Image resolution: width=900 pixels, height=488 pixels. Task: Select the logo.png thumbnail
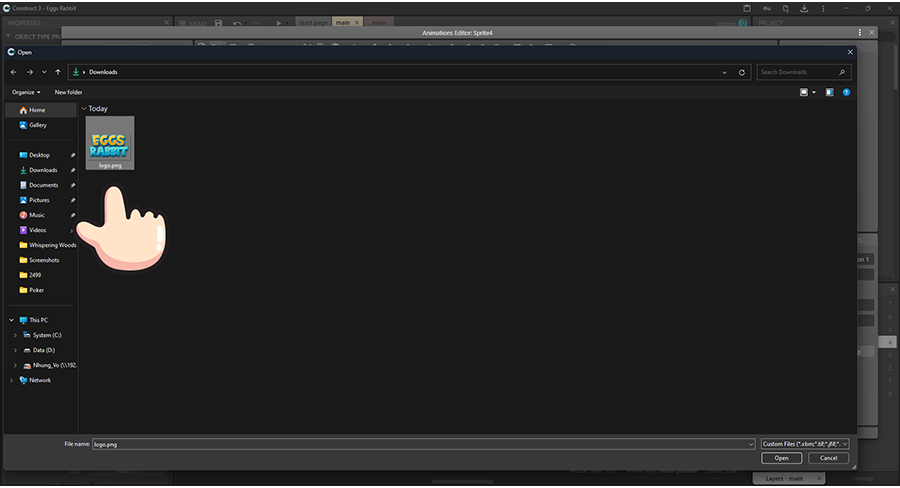(110, 143)
